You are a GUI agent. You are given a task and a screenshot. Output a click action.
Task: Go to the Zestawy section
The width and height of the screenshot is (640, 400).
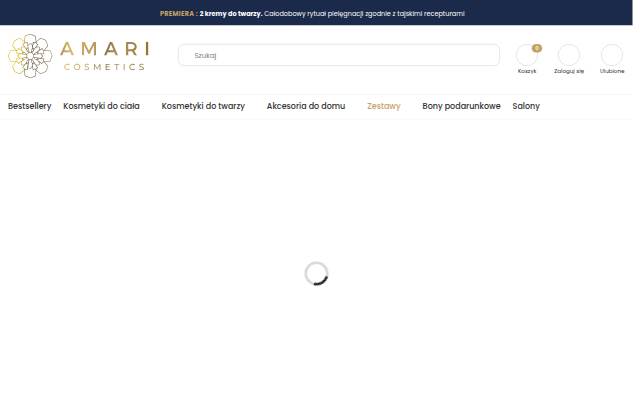pos(384,106)
